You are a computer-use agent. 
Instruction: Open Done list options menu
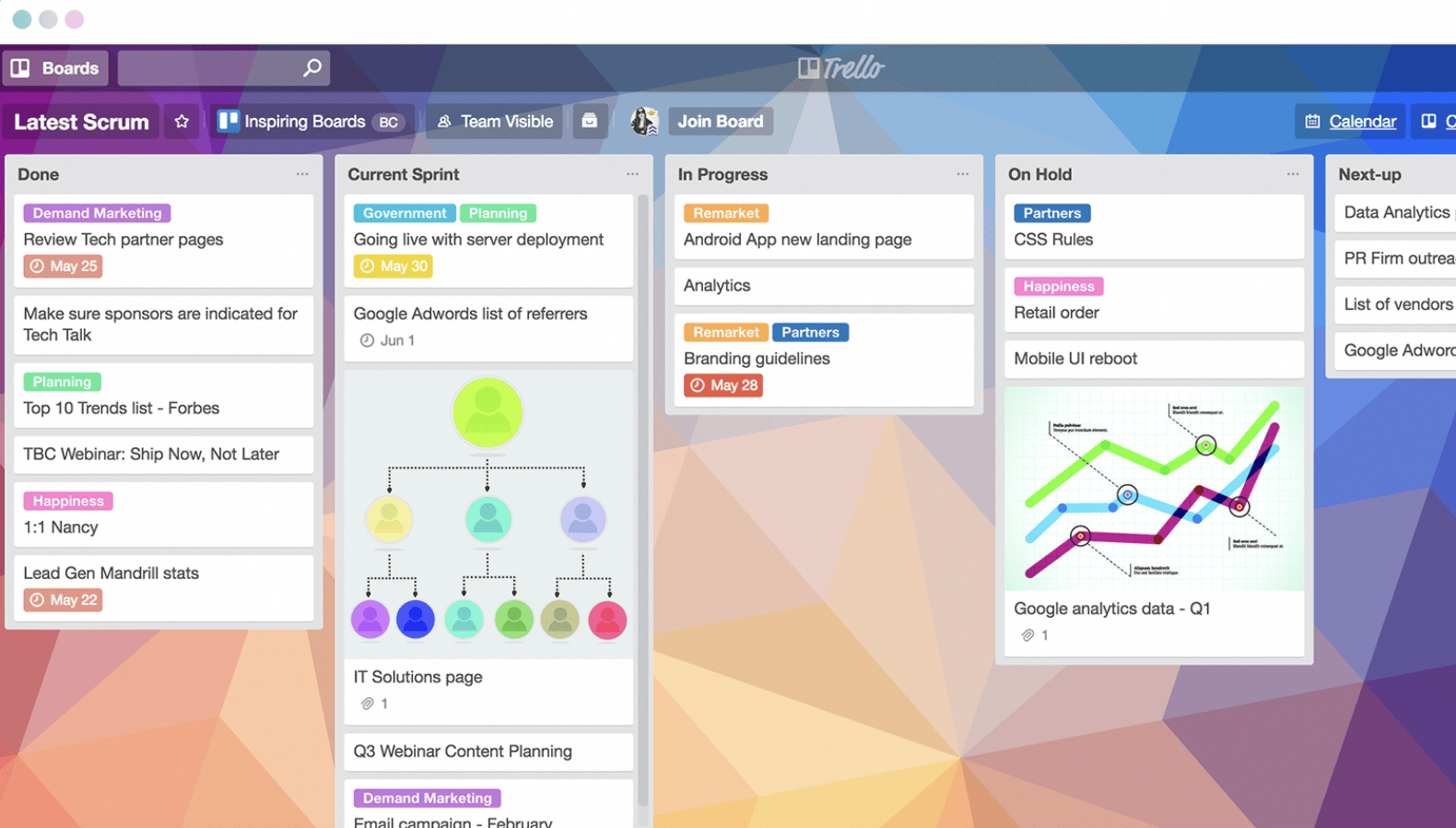[x=302, y=174]
